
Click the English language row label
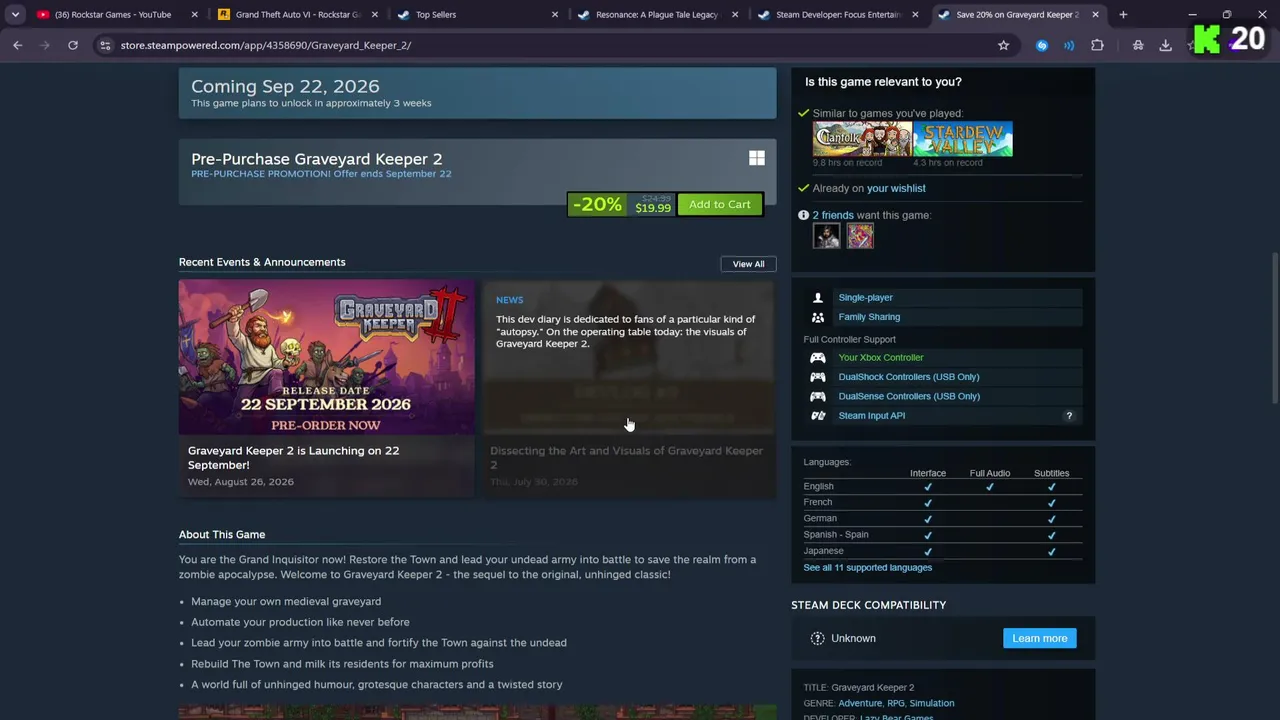point(818,486)
